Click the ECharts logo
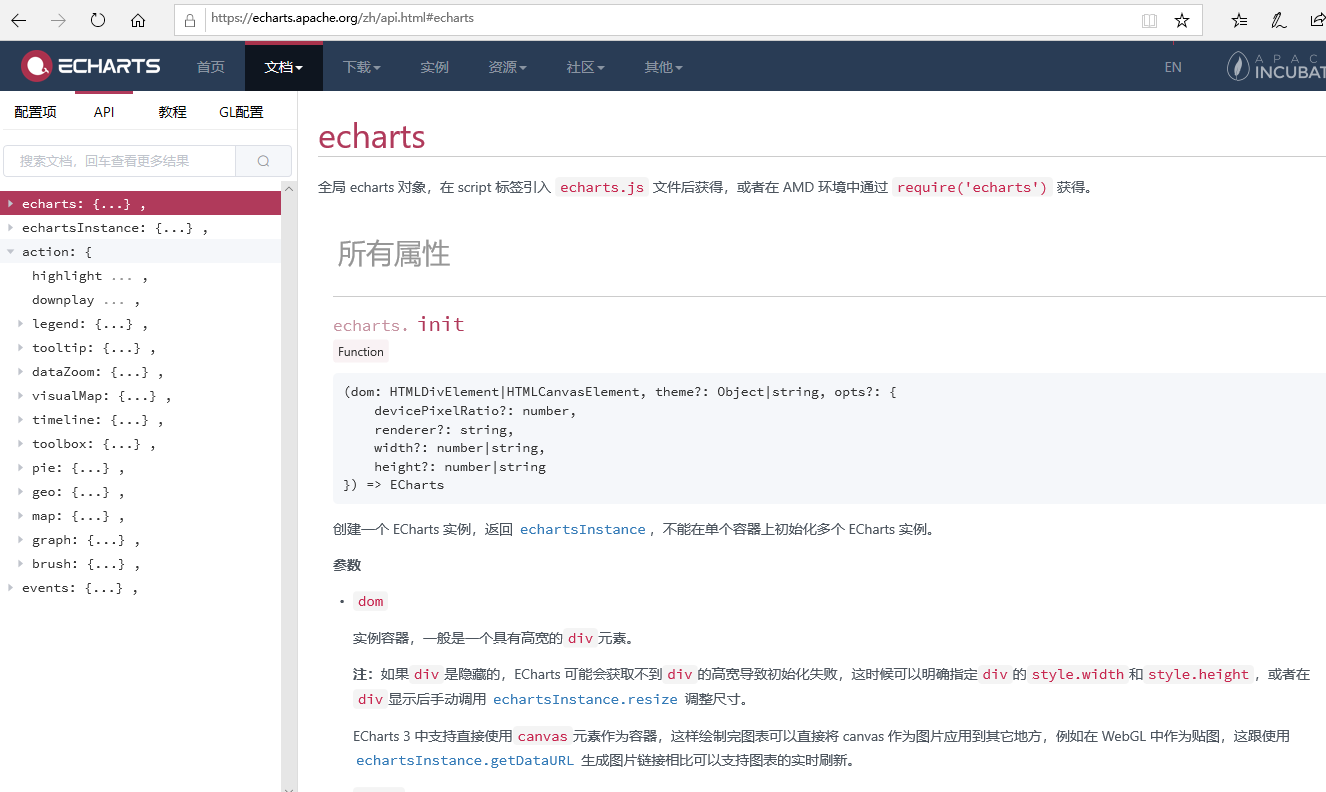 [91, 67]
